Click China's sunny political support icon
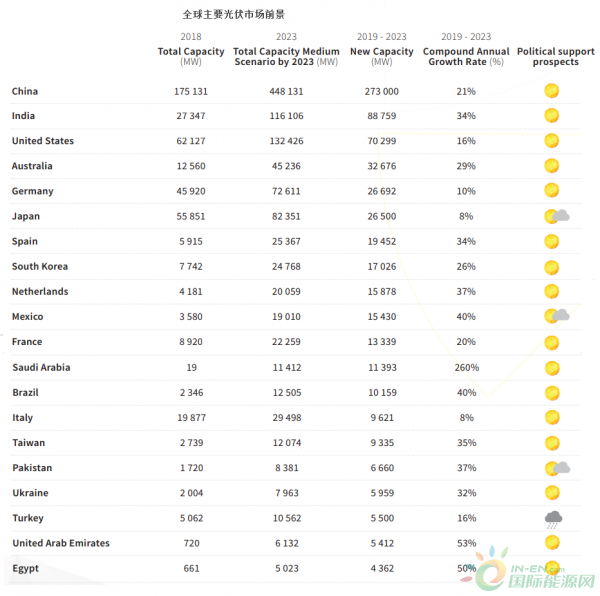This screenshot has height=596, width=600. click(x=551, y=91)
